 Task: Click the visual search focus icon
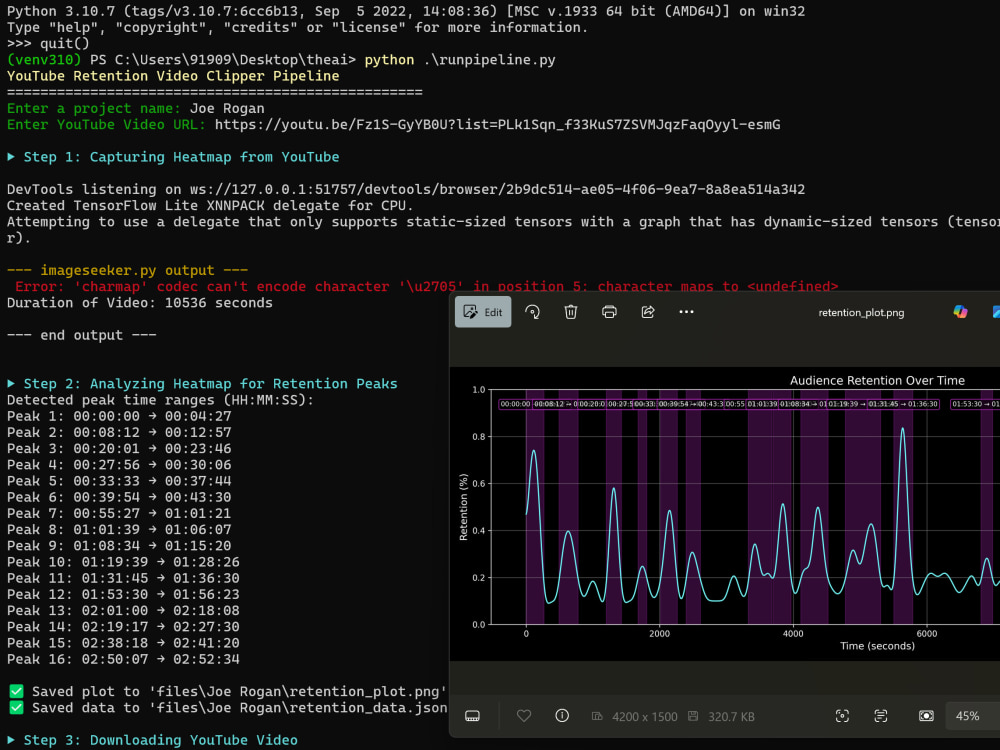tap(842, 716)
